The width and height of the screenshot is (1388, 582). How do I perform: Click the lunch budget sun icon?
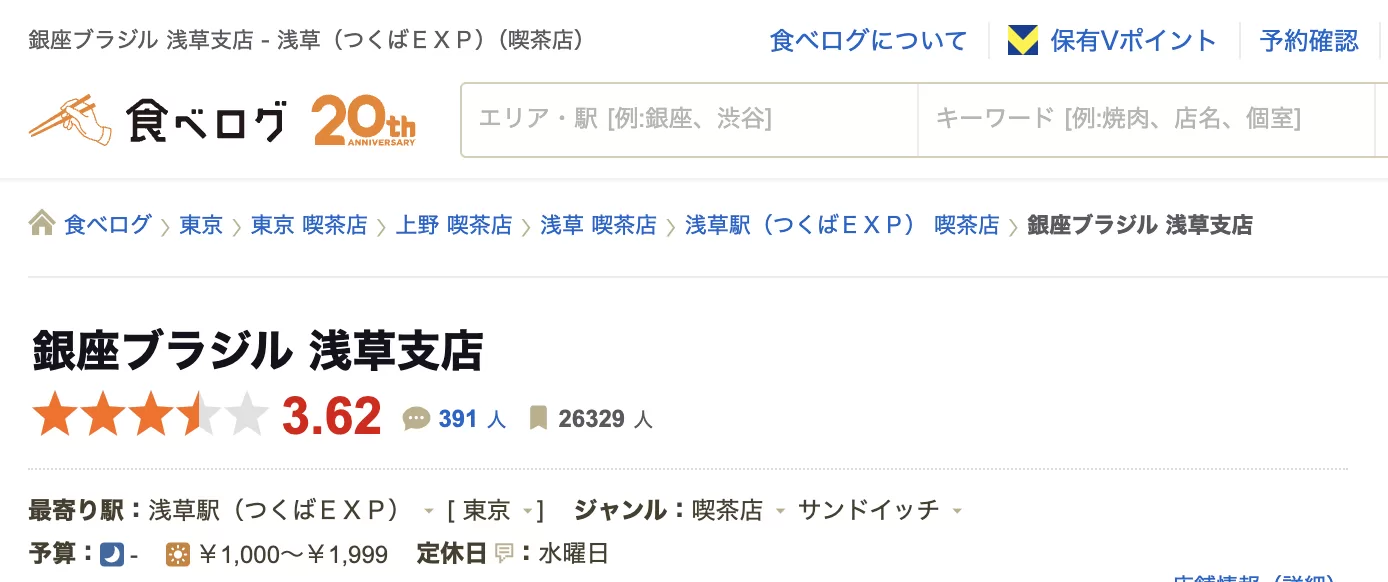click(177, 554)
